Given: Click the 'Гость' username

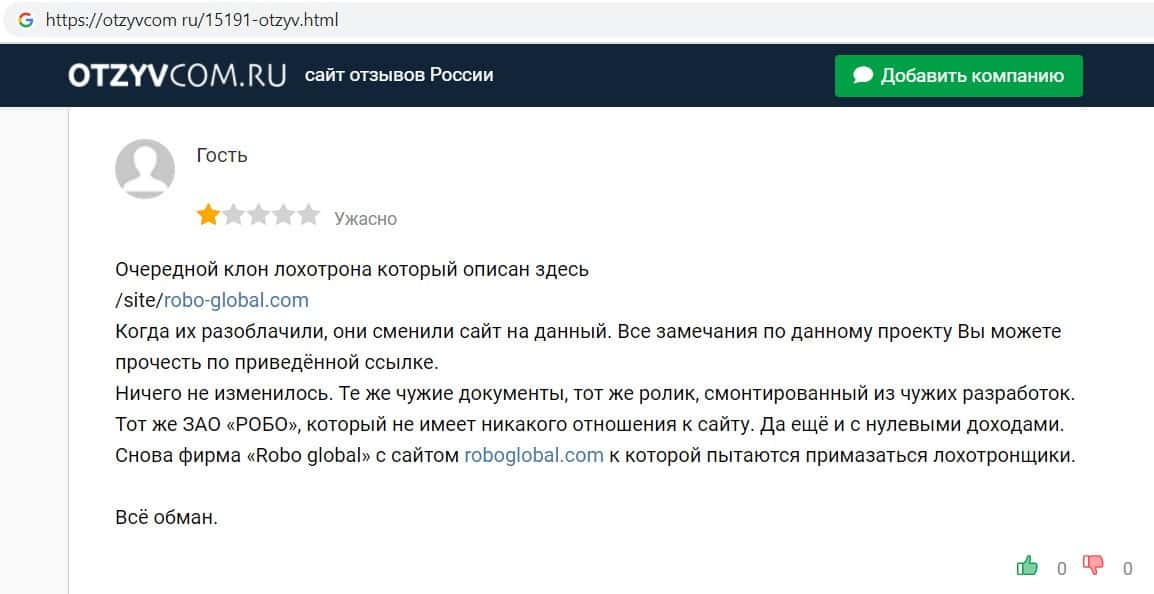Looking at the screenshot, I should point(222,155).
